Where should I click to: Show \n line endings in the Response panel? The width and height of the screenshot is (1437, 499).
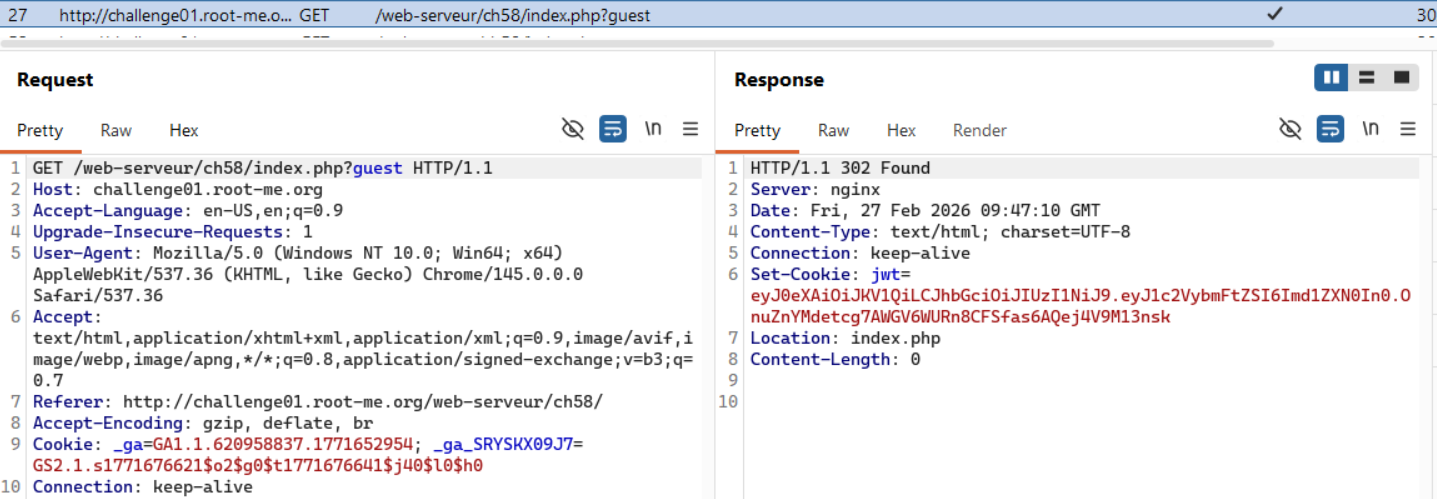[x=1371, y=129]
